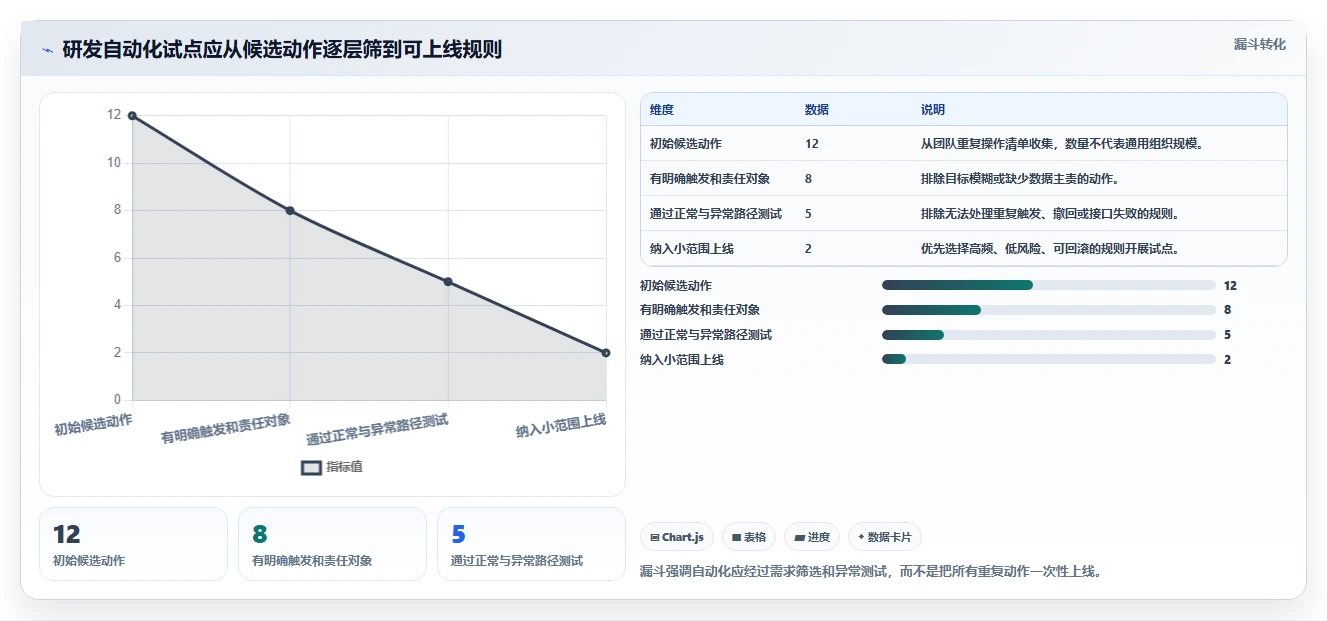Click description starting 优先选择高频
Screen dimensions: 1327x621
(x=1050, y=249)
